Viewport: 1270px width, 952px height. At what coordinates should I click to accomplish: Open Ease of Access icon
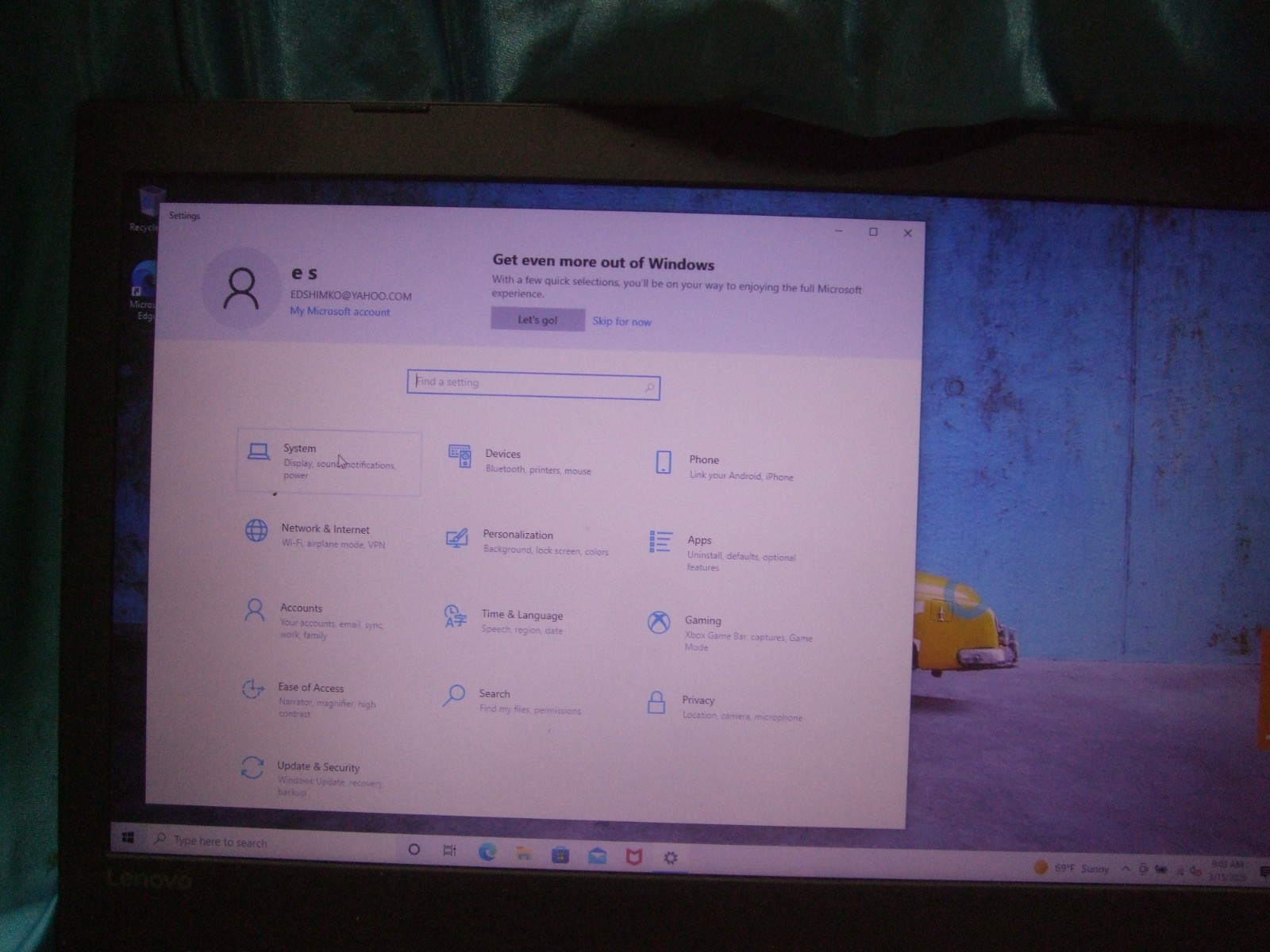252,689
